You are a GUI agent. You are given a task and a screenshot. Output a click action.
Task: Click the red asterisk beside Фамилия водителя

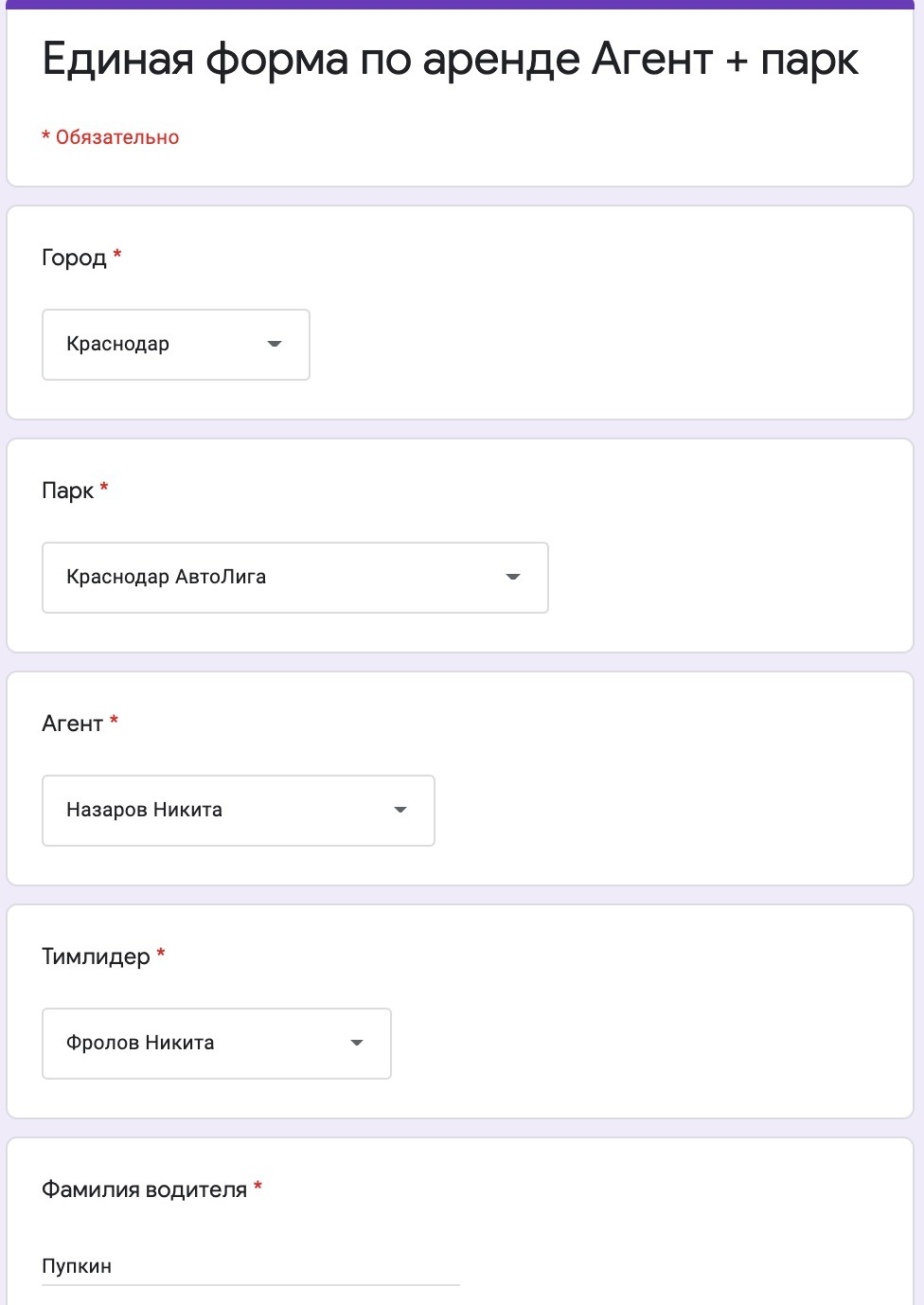[x=258, y=1186]
